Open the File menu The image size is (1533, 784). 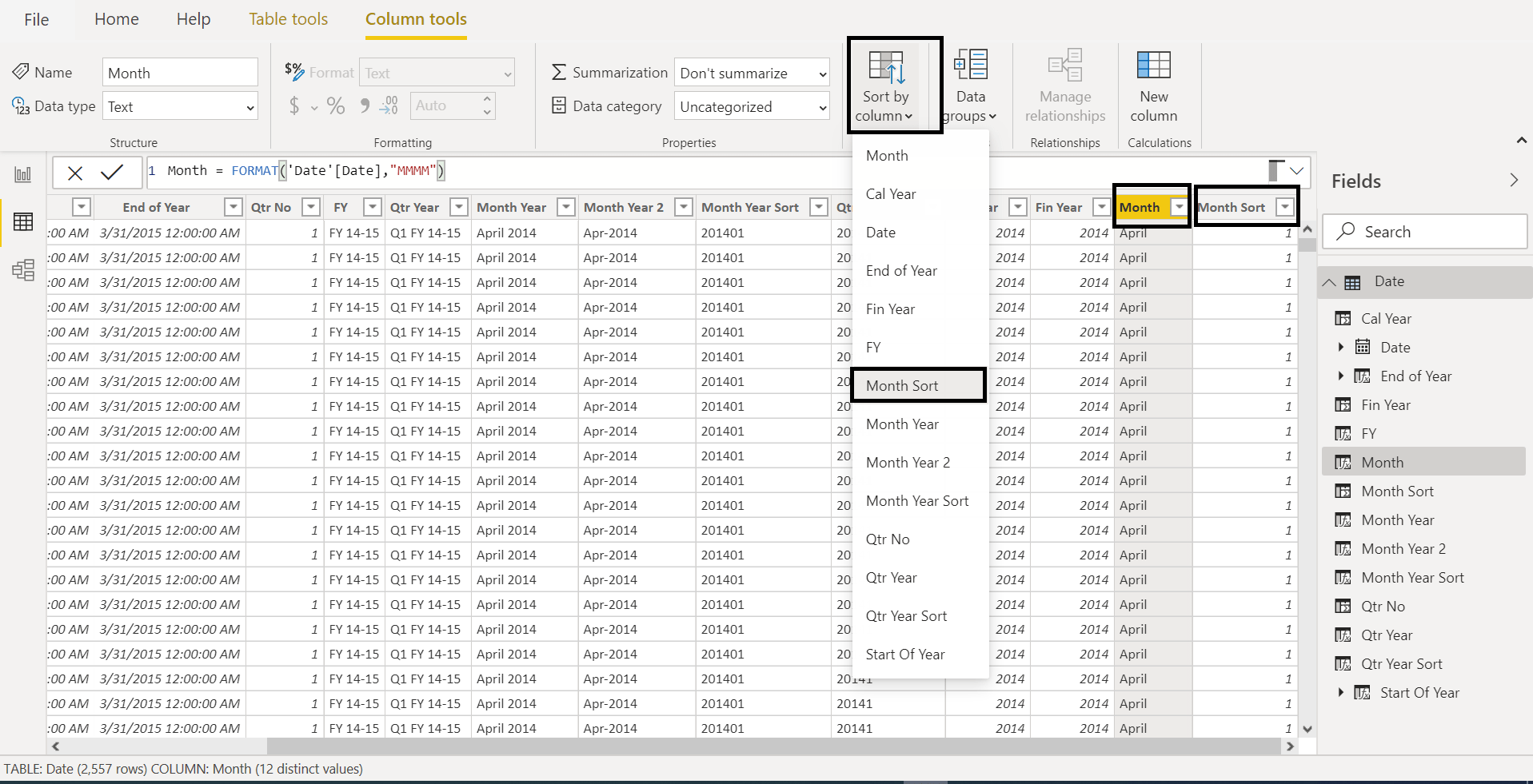coord(36,20)
